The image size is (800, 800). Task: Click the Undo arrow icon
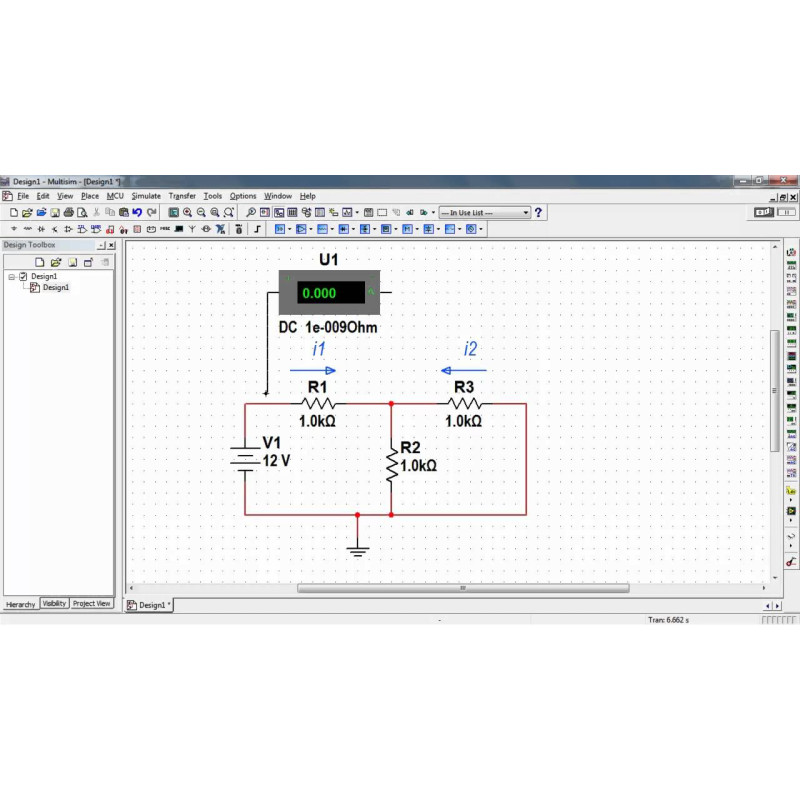(x=137, y=213)
